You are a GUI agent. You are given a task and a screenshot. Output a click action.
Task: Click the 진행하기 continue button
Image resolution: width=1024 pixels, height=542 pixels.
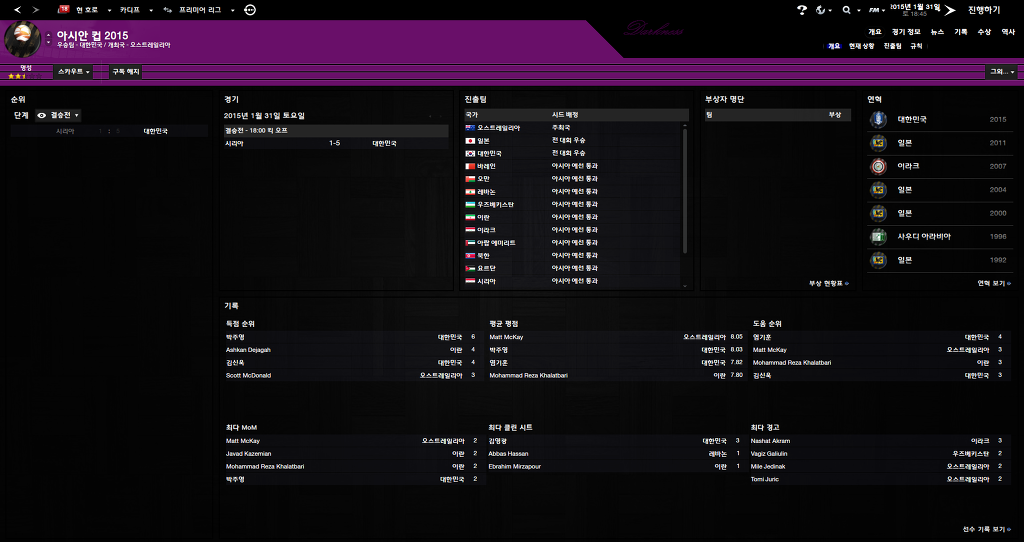(984, 10)
